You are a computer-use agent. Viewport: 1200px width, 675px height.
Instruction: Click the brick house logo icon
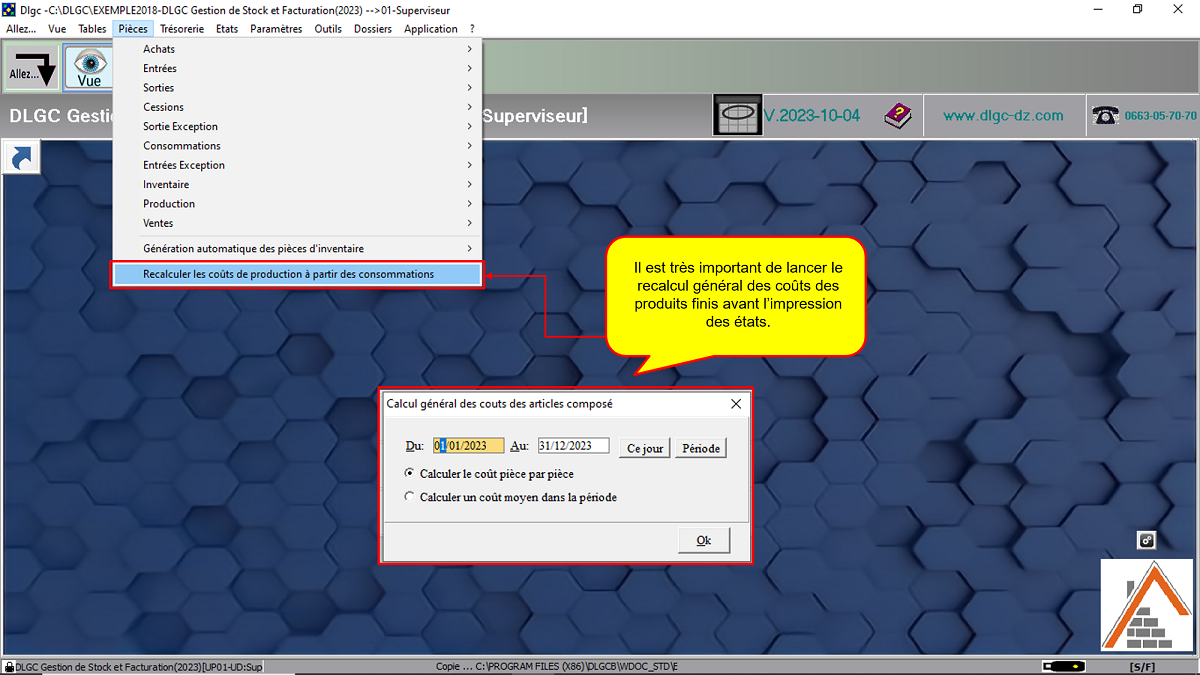[x=1148, y=604]
